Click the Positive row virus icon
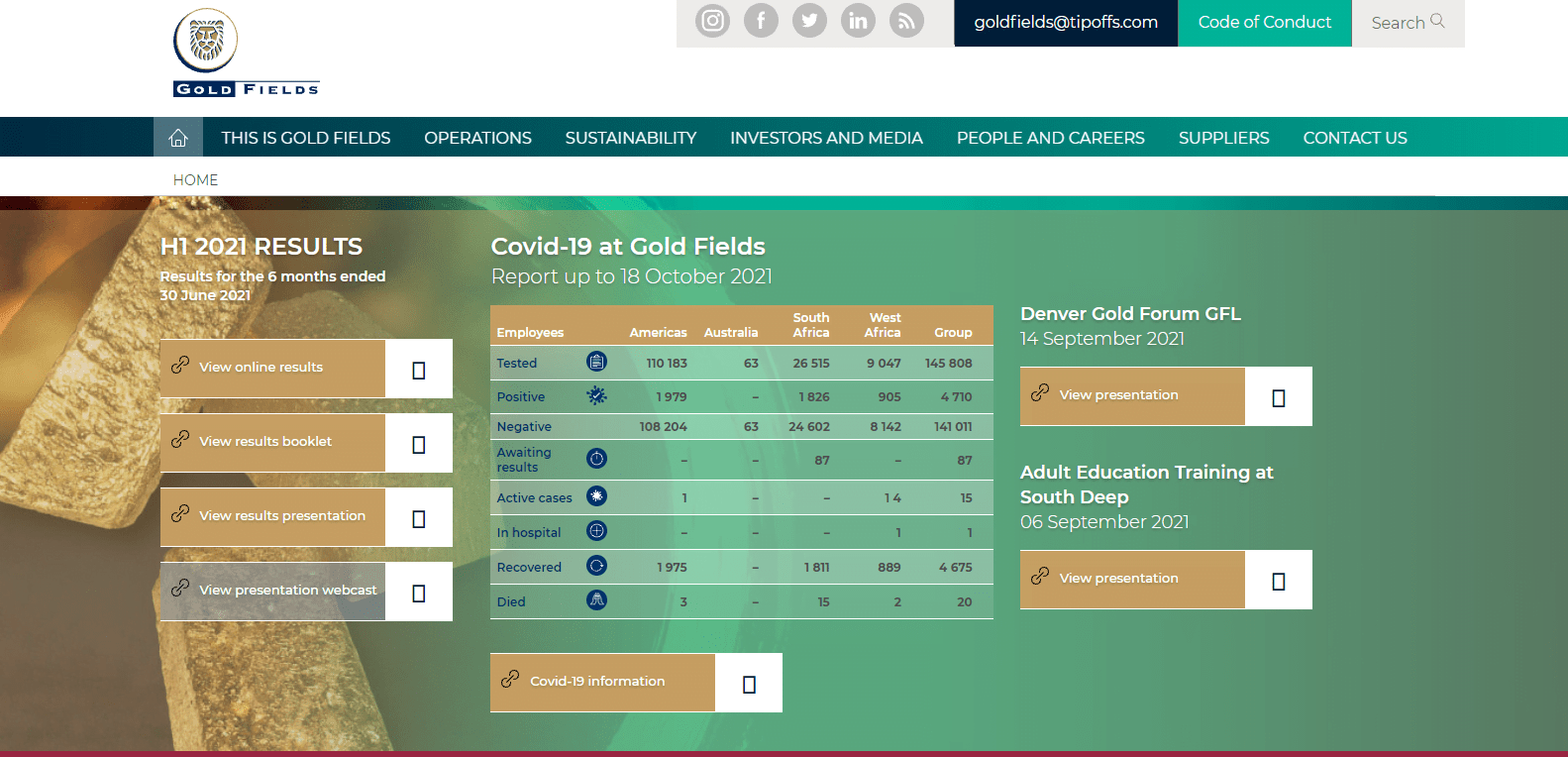This screenshot has height=757, width=1568. 596,395
